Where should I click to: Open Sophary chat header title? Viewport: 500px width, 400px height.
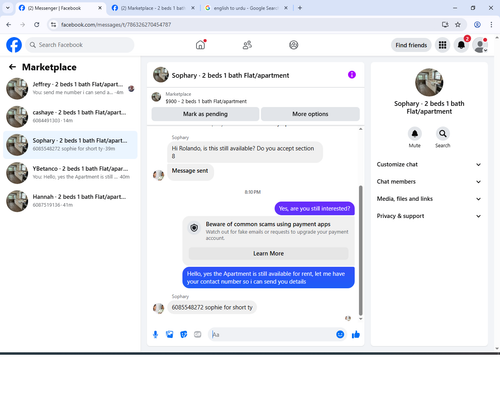point(230,75)
